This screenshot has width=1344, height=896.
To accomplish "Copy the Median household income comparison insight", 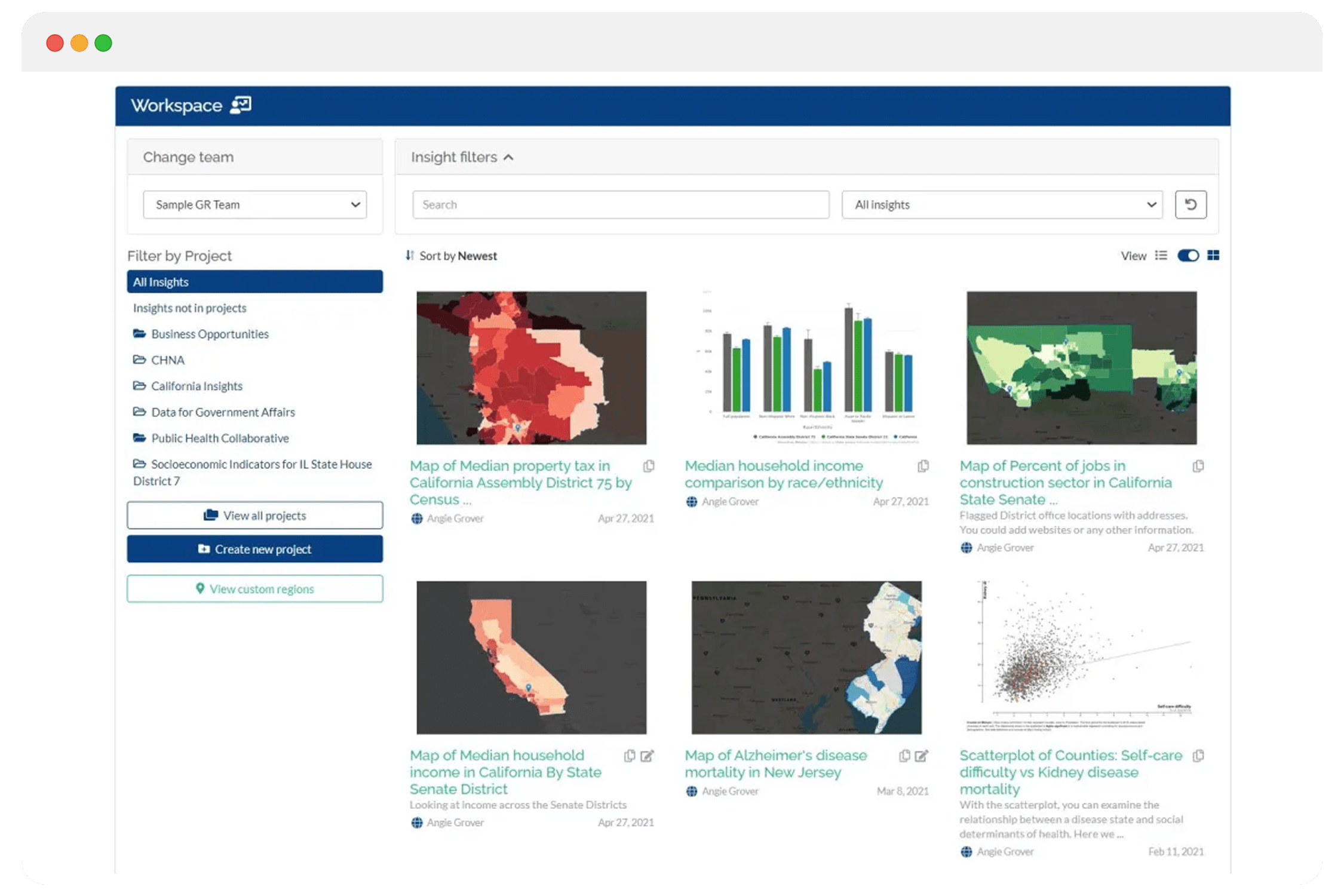I will pos(922,466).
